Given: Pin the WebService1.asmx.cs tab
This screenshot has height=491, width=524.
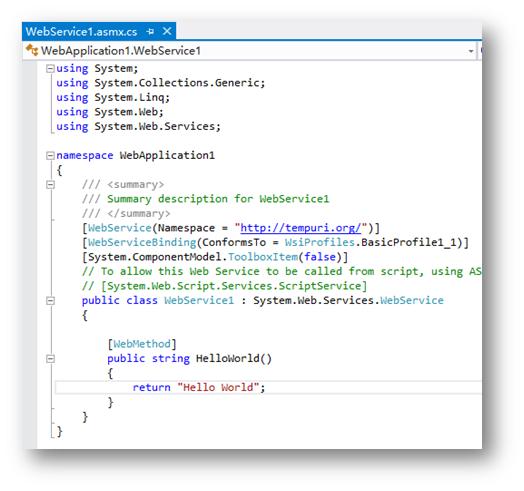Looking at the screenshot, I should tap(150, 31).
